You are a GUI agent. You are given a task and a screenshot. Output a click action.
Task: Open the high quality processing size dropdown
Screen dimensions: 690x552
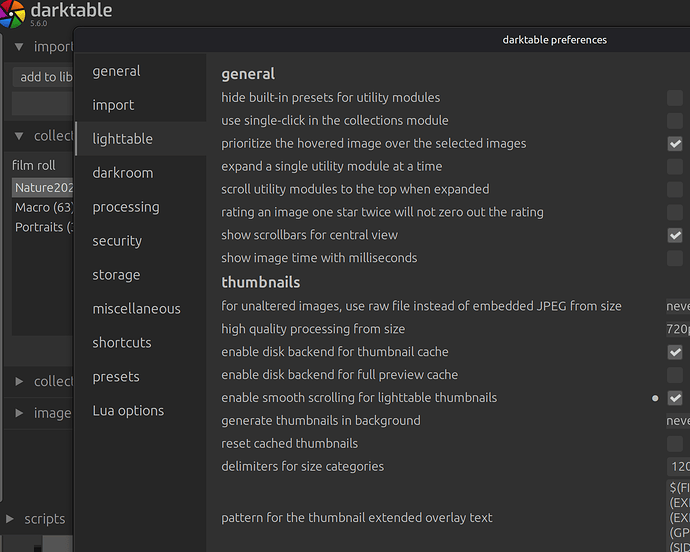pyautogui.click(x=678, y=329)
